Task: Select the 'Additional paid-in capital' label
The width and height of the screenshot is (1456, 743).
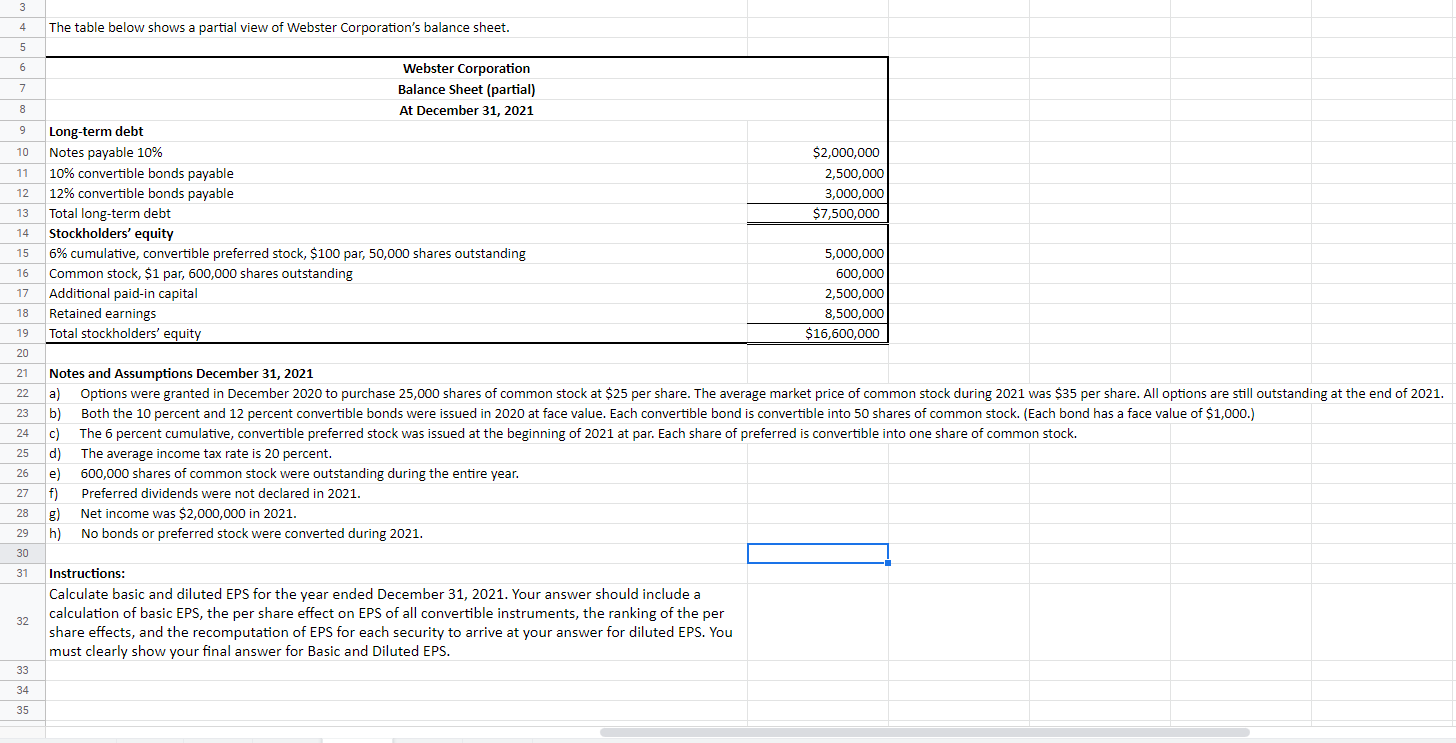Action: click(x=123, y=293)
